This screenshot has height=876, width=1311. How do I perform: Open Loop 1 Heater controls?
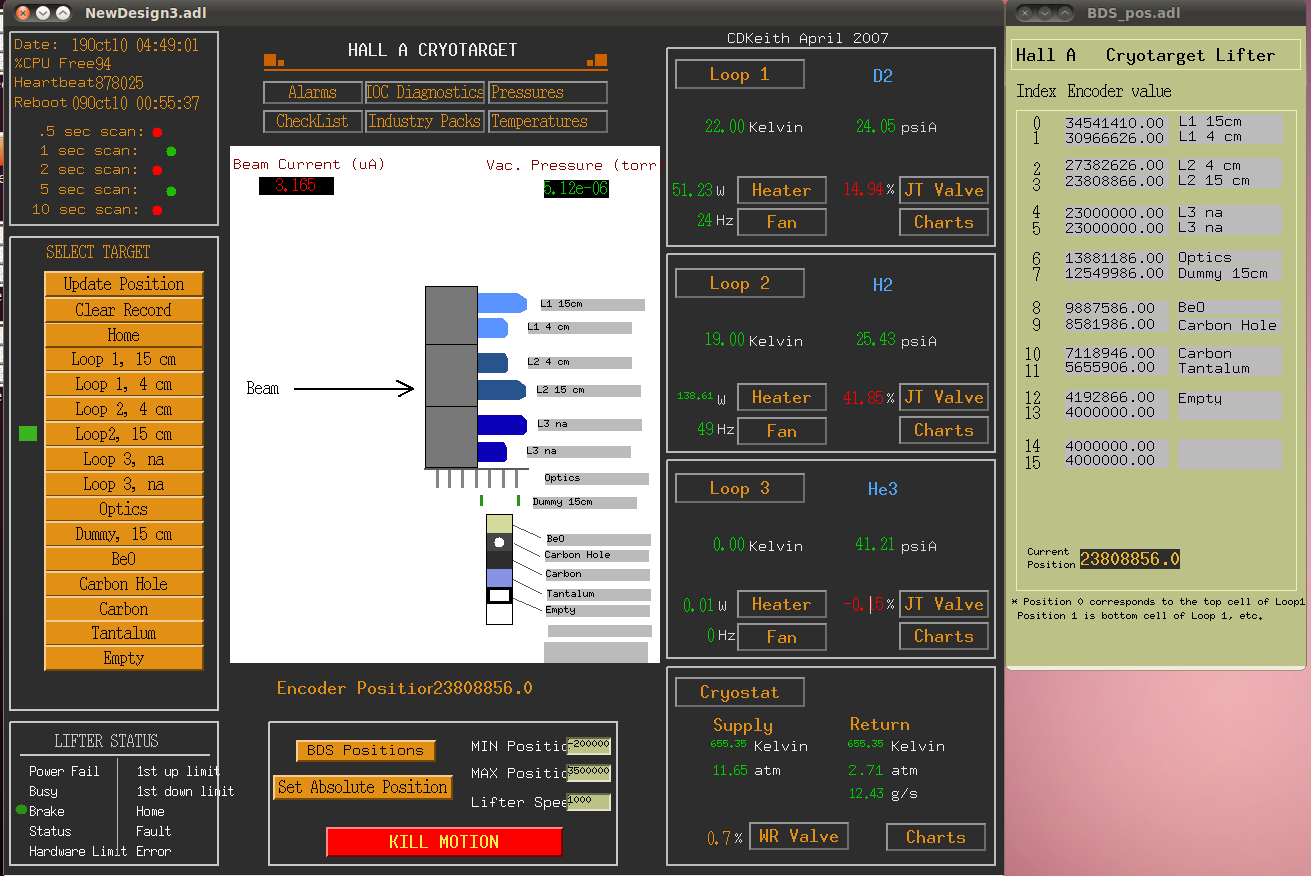782,190
